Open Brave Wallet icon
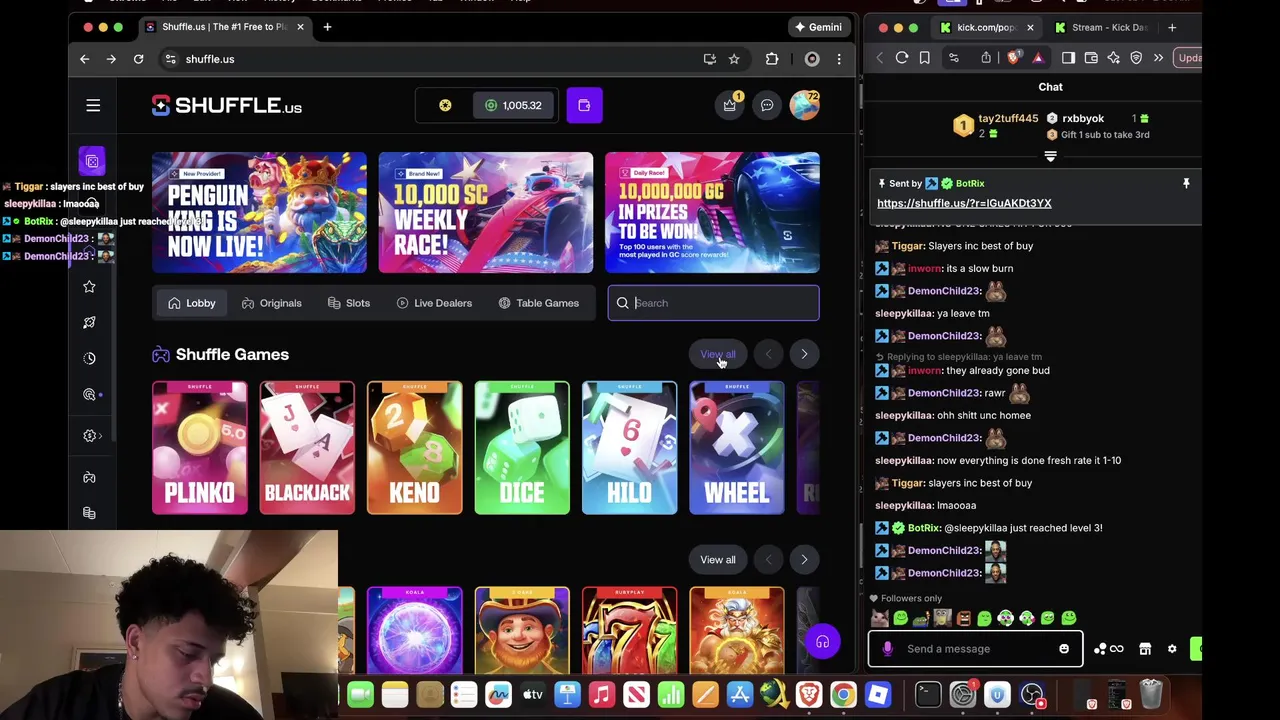This screenshot has height=720, width=1280. pyautogui.click(x=1091, y=58)
